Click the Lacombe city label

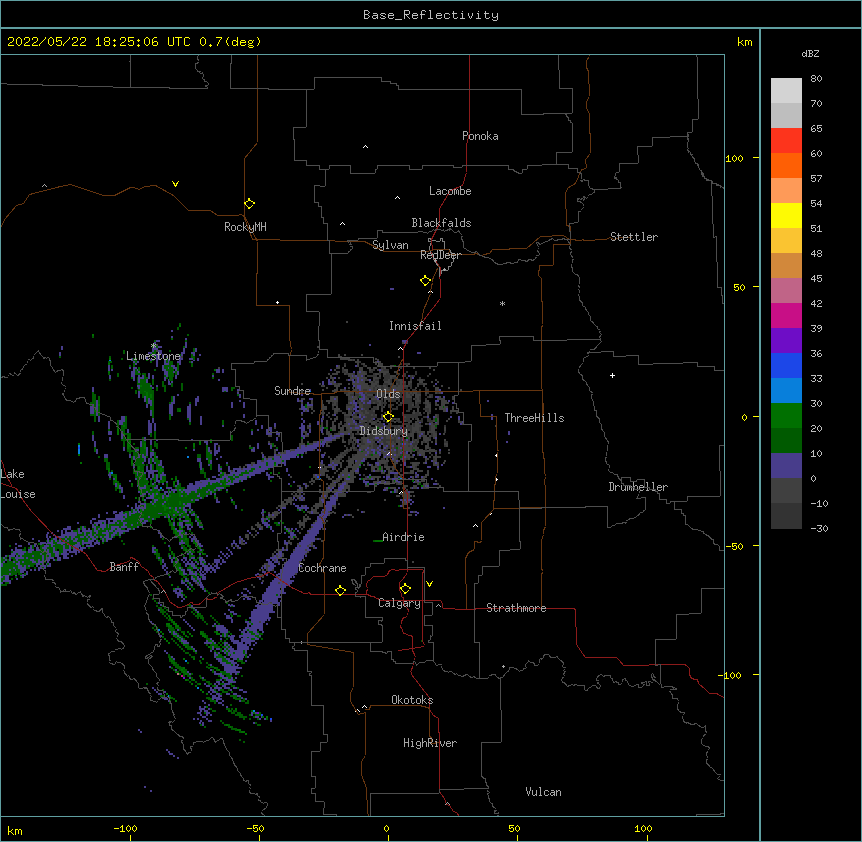pyautogui.click(x=450, y=191)
